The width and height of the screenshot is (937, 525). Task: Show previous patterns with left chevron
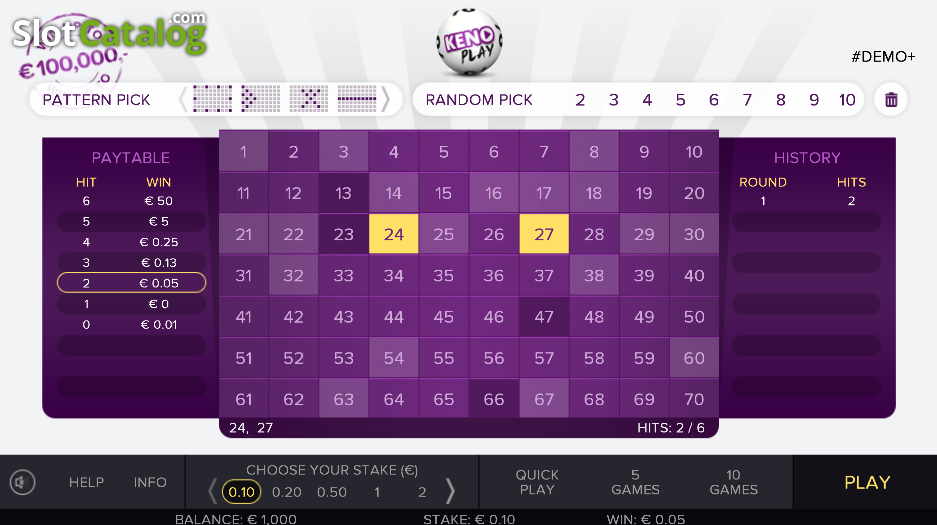pyautogui.click(x=183, y=100)
